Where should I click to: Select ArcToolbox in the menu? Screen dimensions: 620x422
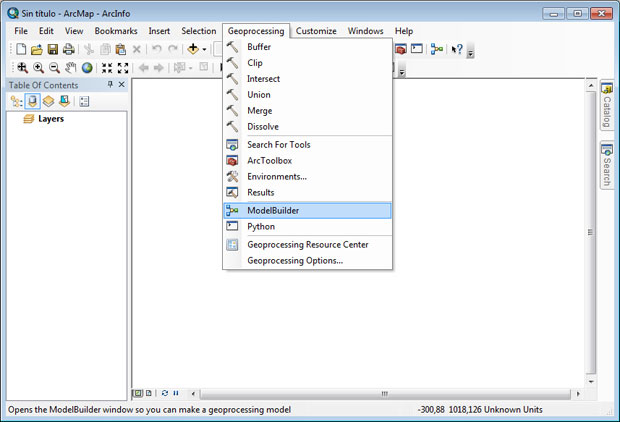pos(308,161)
